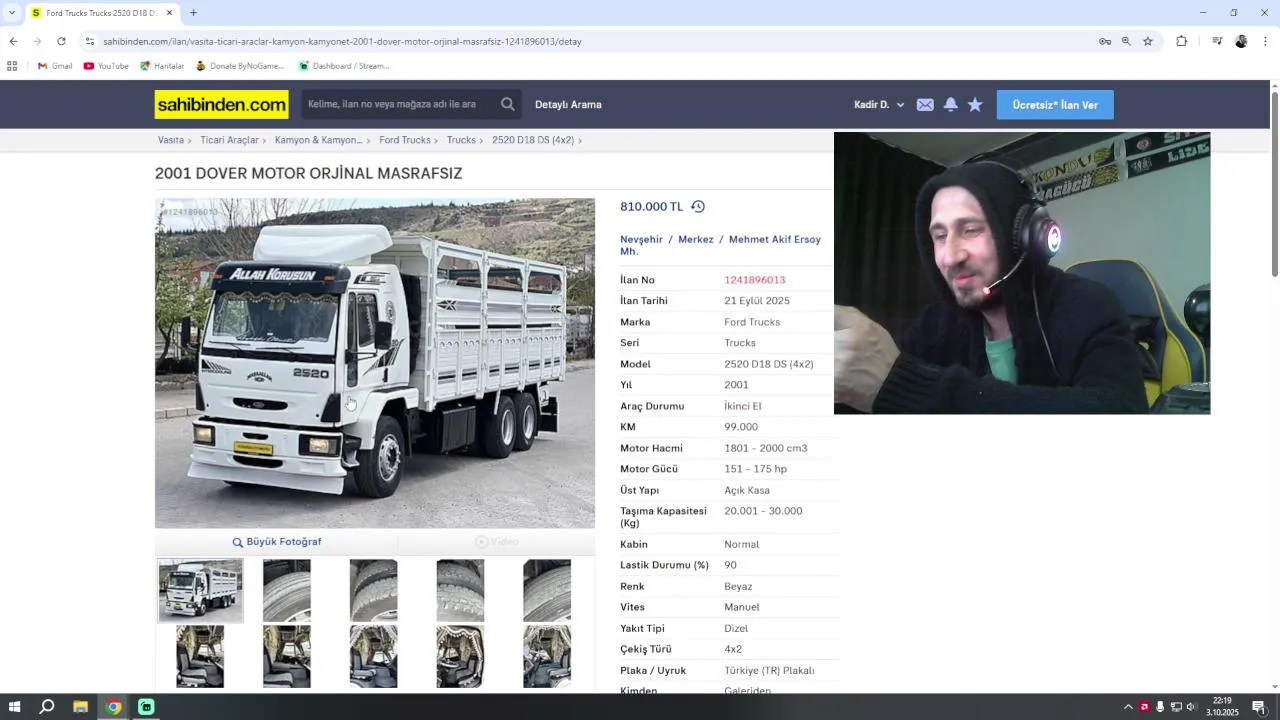
Task: Click price 810.000 TL
Action: [x=651, y=206]
